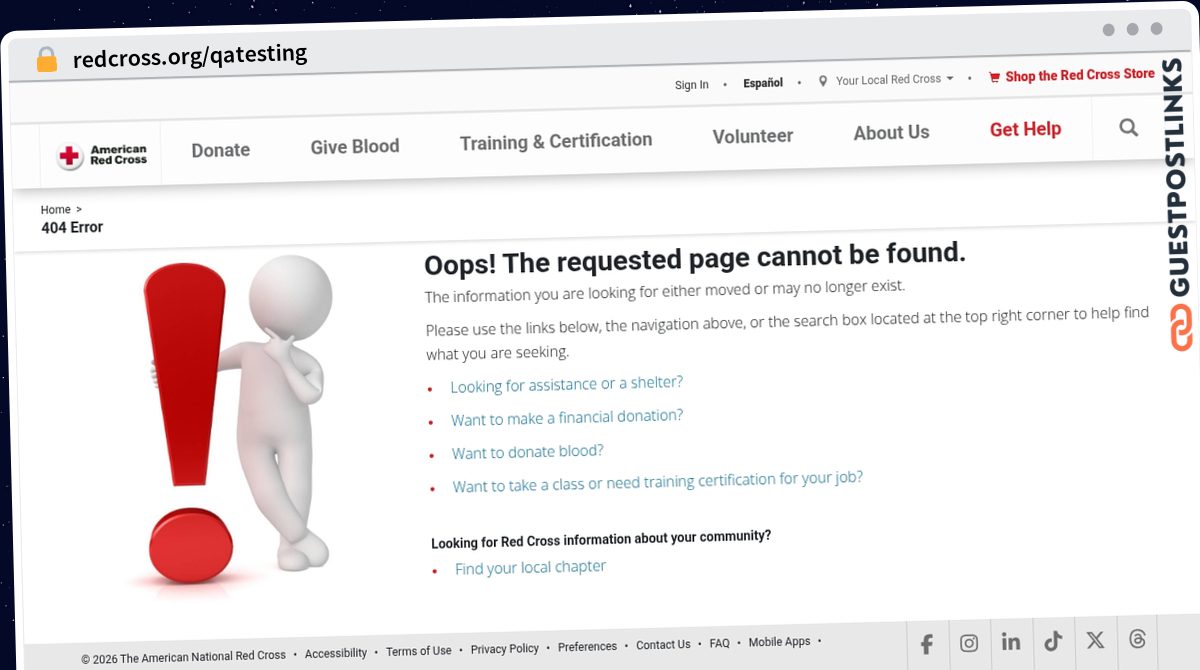This screenshot has width=1200, height=670.
Task: Click Want to make a financial donation
Action: click(567, 418)
